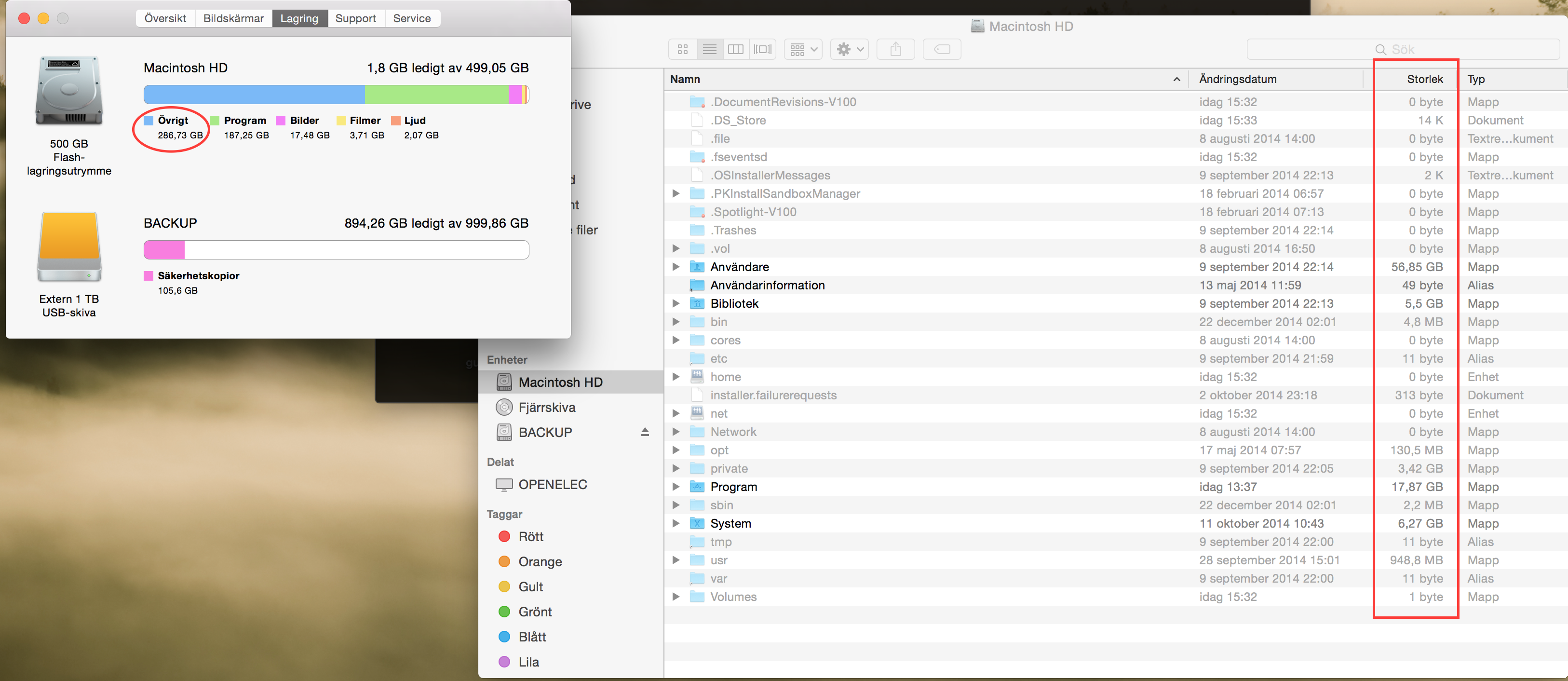Open the Bildskärmar tab

(x=234, y=18)
